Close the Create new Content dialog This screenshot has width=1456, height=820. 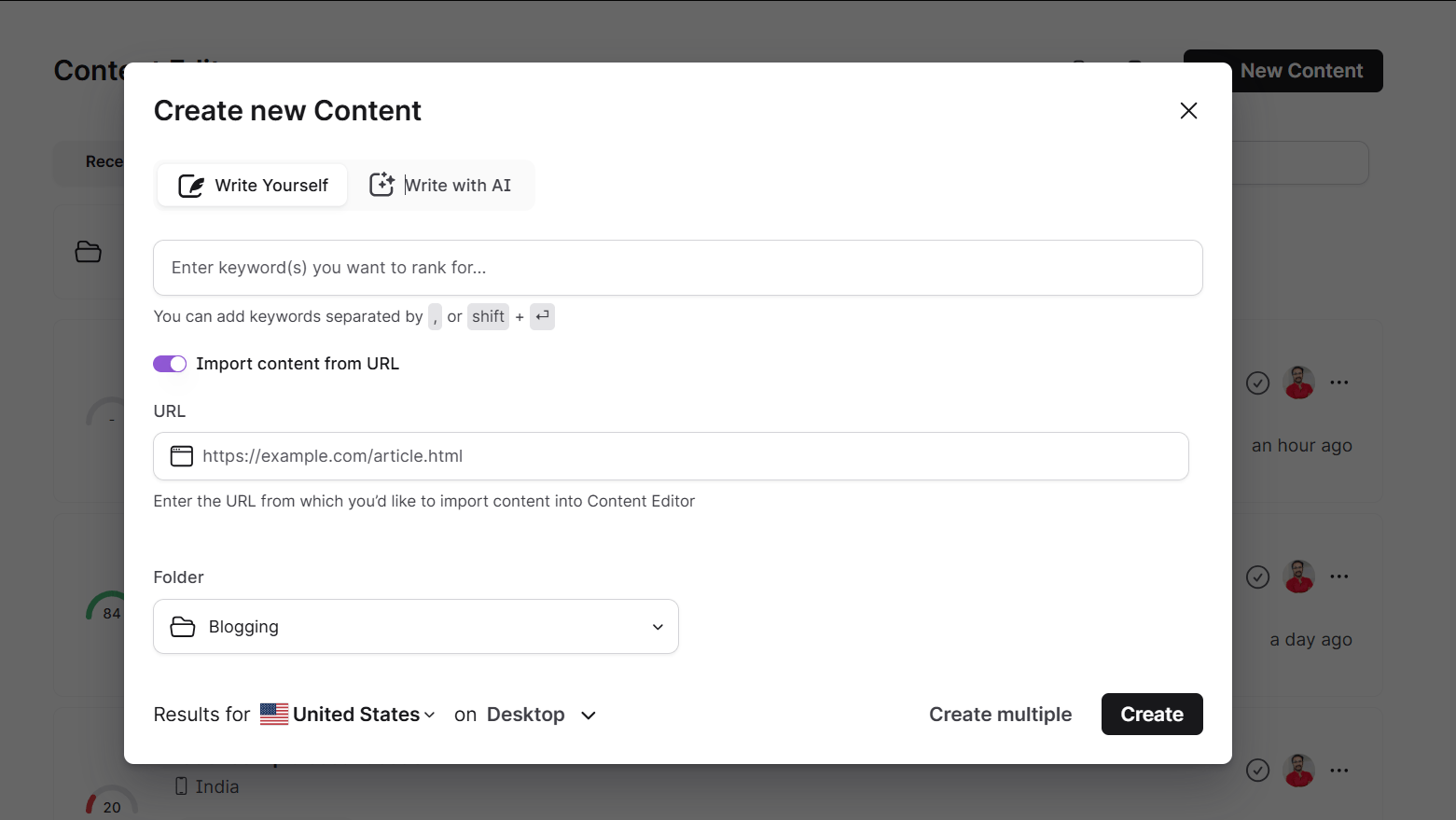1188,111
